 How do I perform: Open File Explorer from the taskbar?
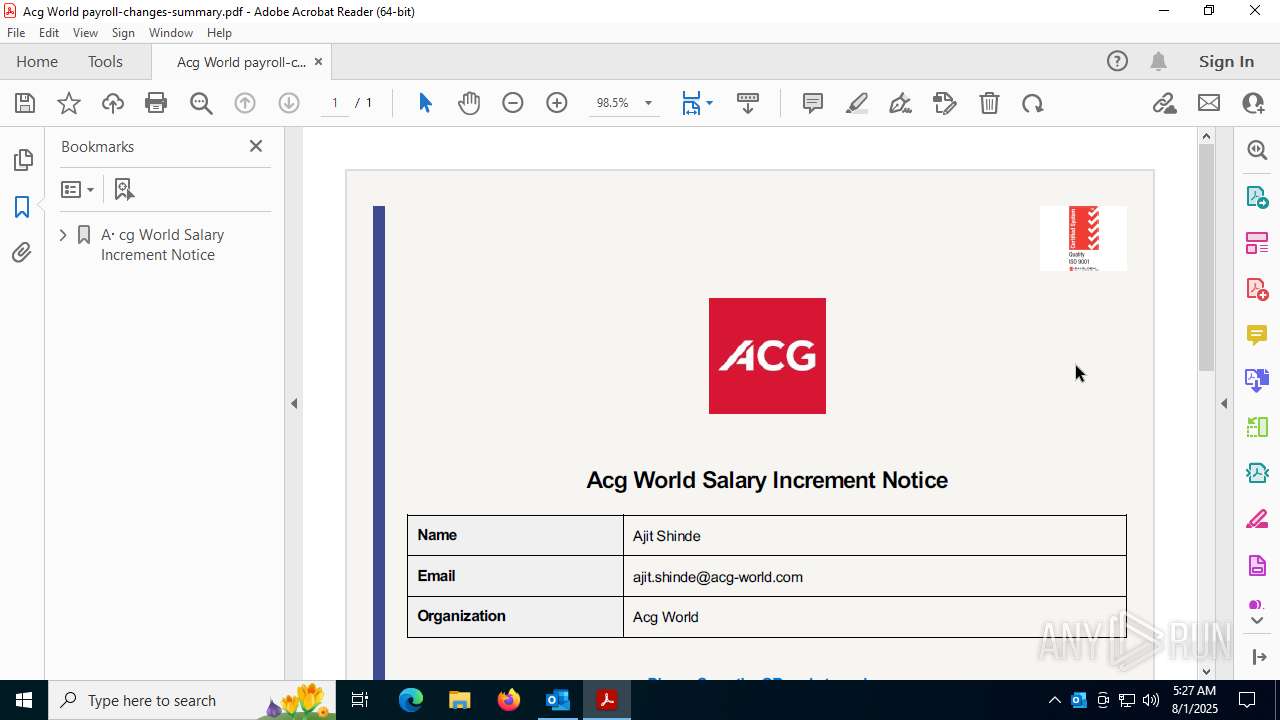pyautogui.click(x=460, y=700)
